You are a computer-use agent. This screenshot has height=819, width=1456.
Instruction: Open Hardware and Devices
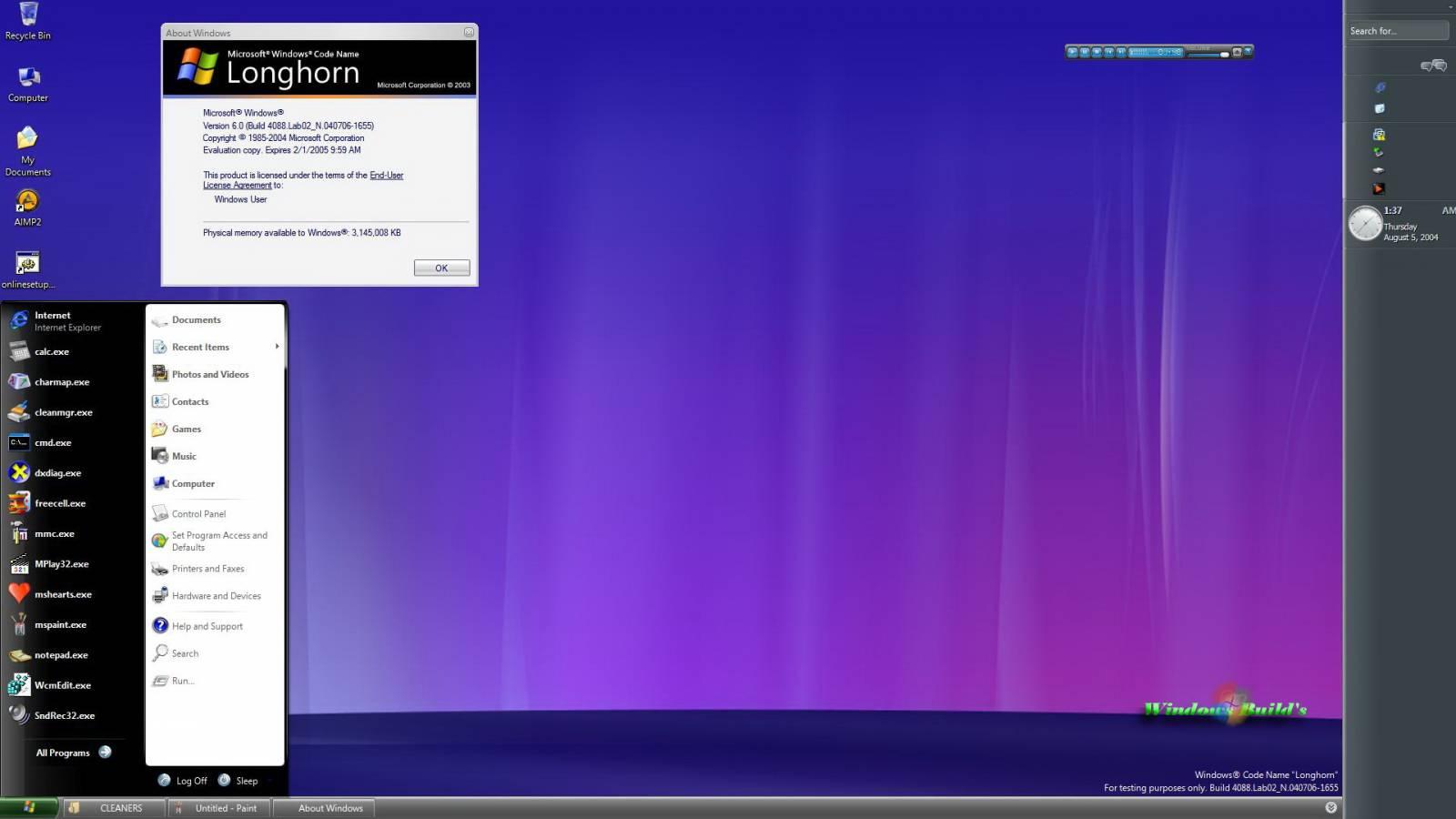(216, 596)
